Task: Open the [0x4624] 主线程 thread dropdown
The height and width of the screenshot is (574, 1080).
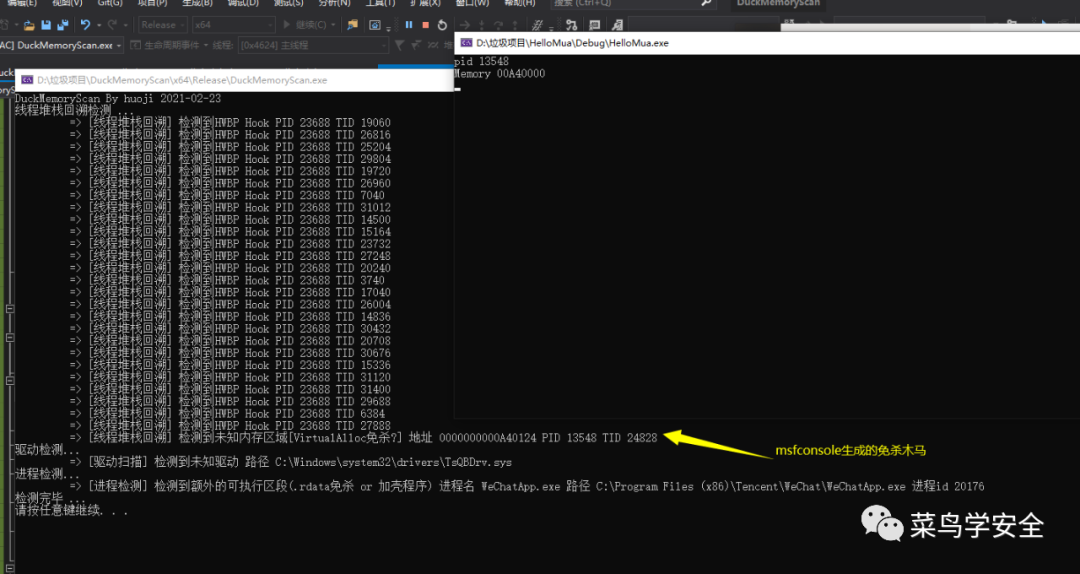Action: click(x=313, y=45)
